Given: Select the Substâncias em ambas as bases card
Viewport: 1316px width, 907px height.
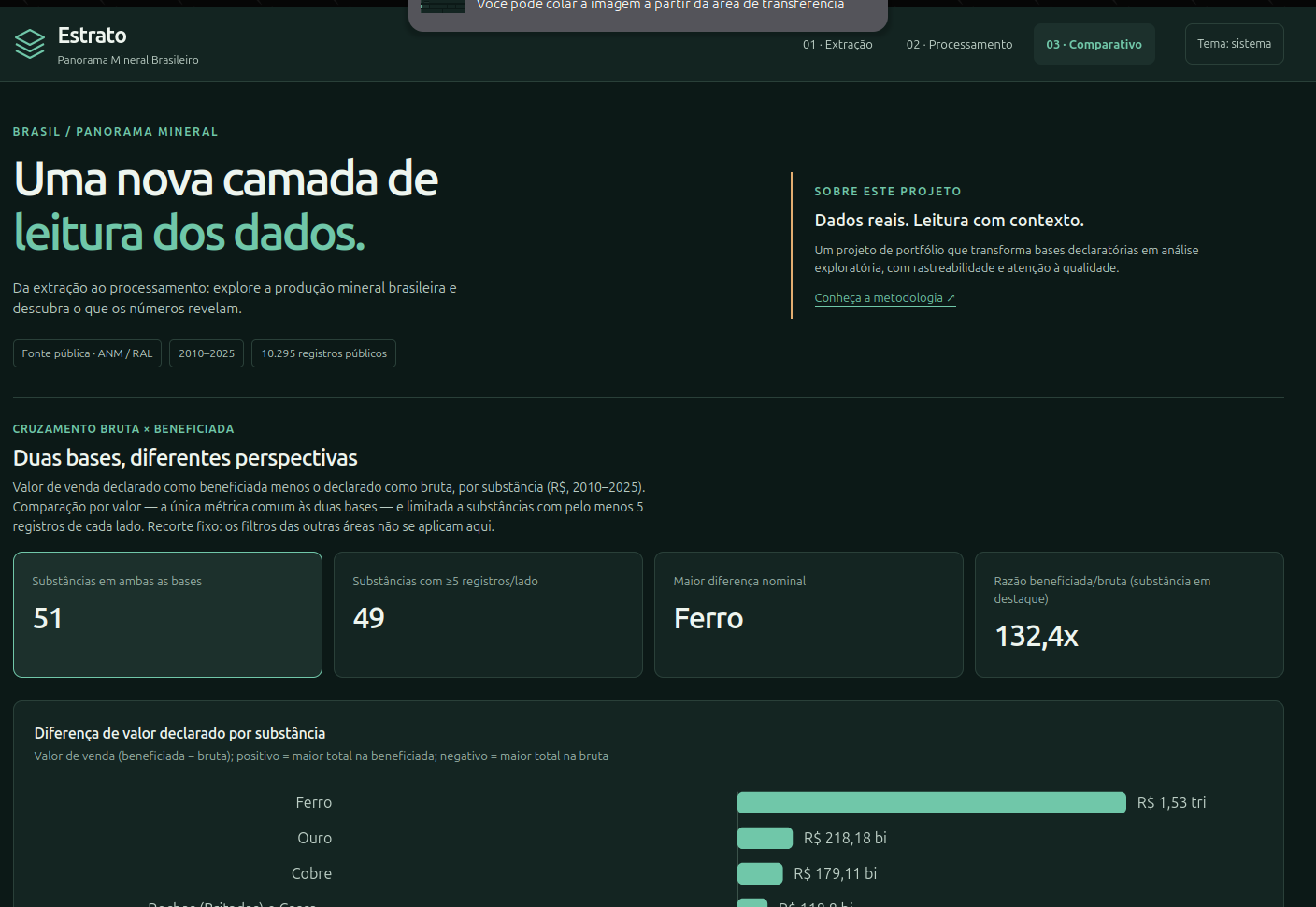Looking at the screenshot, I should coord(167,614).
